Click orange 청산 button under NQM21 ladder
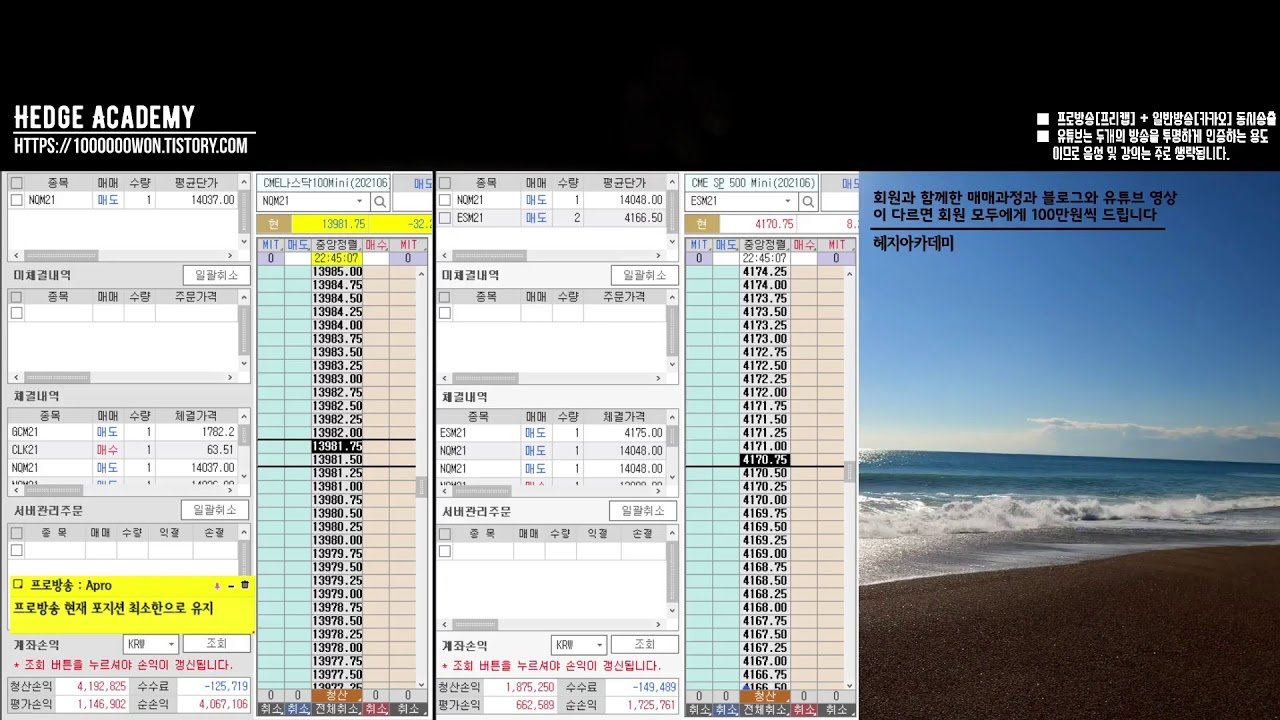The height and width of the screenshot is (720, 1280). coord(337,695)
